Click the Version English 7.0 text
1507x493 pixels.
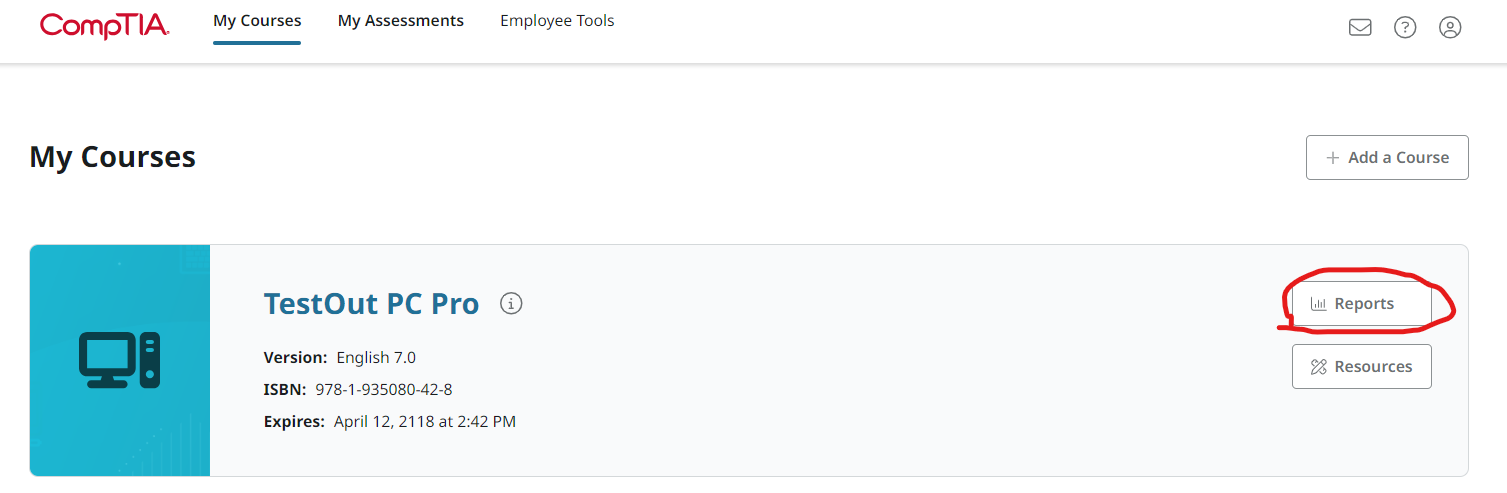coord(376,358)
